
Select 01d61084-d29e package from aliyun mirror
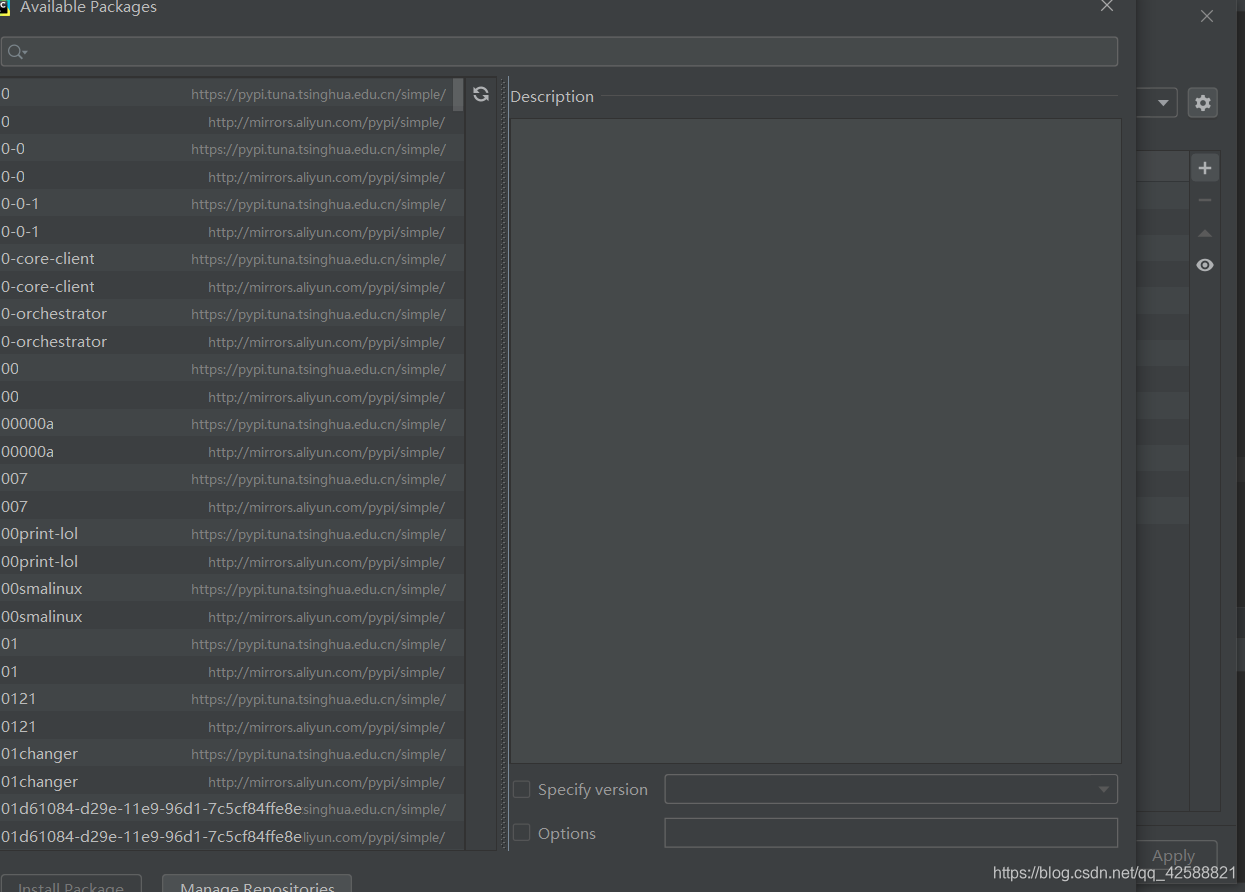(x=226, y=837)
